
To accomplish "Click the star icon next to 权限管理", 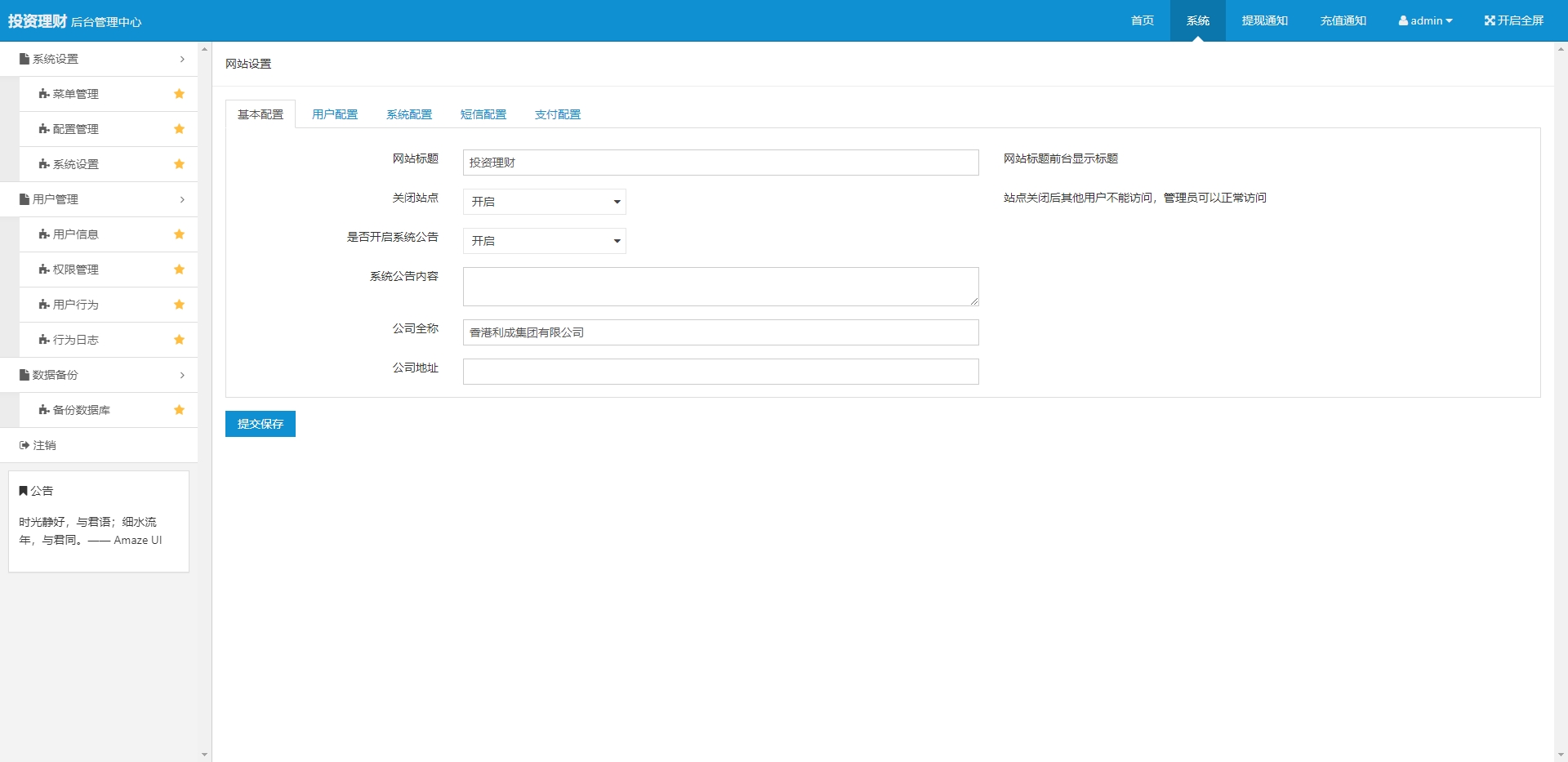I will pyautogui.click(x=179, y=270).
